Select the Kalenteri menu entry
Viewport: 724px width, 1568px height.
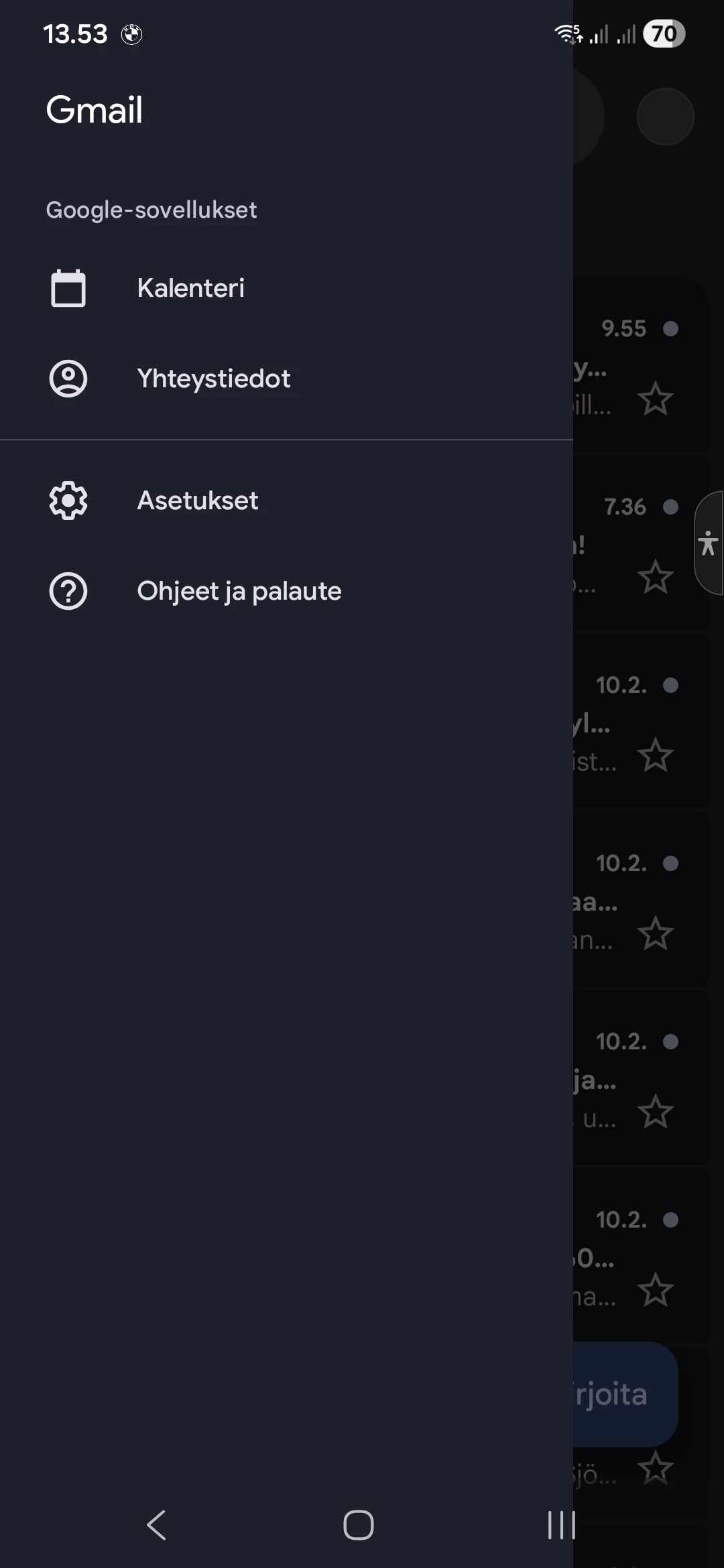coord(191,288)
